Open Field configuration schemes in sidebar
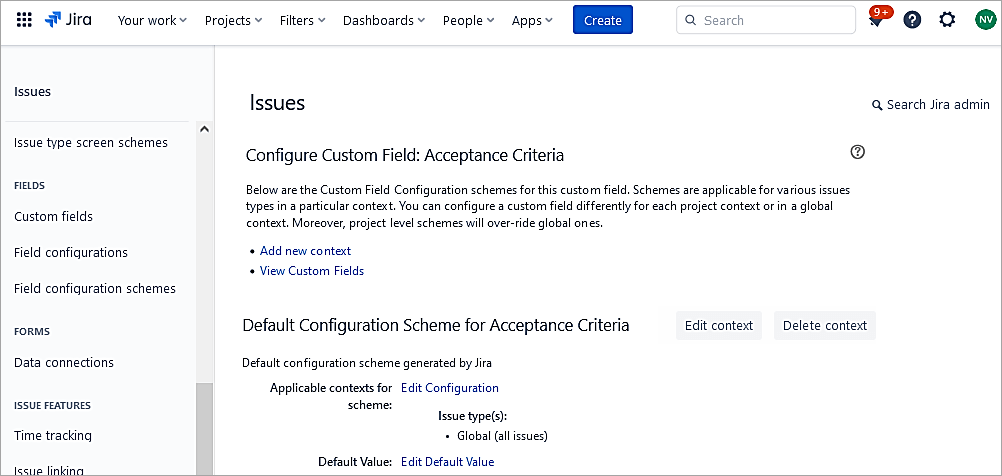Screen dimensions: 1002x476 95,289
